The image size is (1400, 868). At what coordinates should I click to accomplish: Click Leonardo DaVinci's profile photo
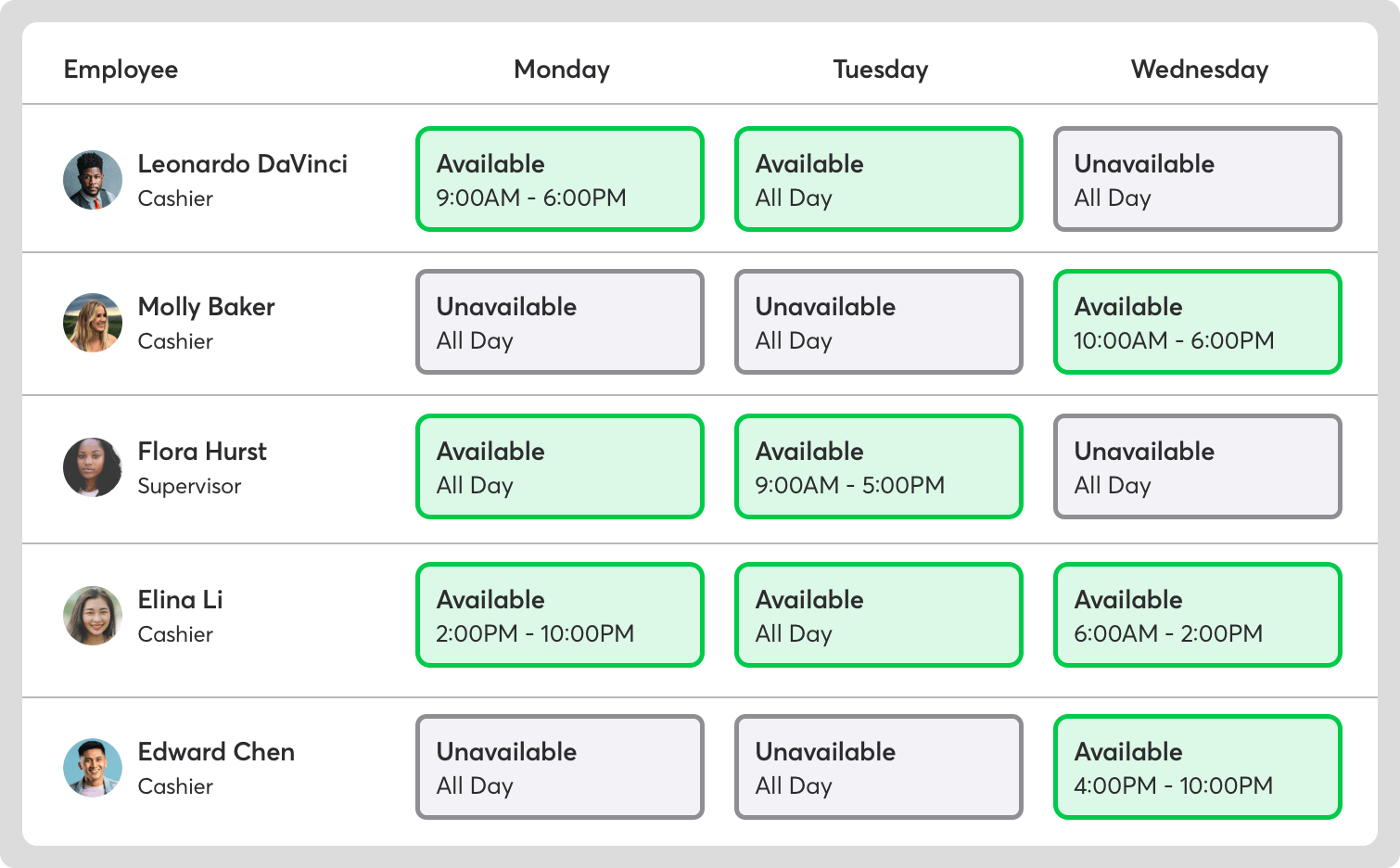(93, 180)
